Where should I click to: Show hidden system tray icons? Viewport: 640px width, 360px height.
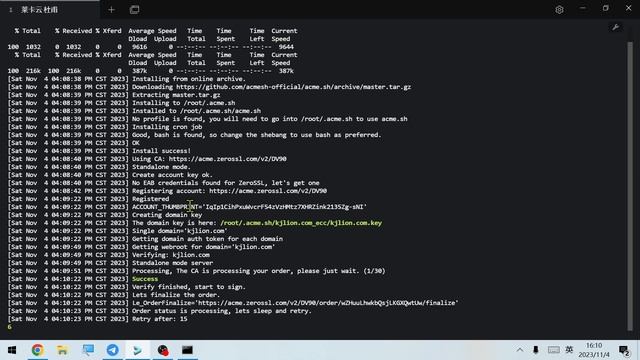tap(520, 350)
